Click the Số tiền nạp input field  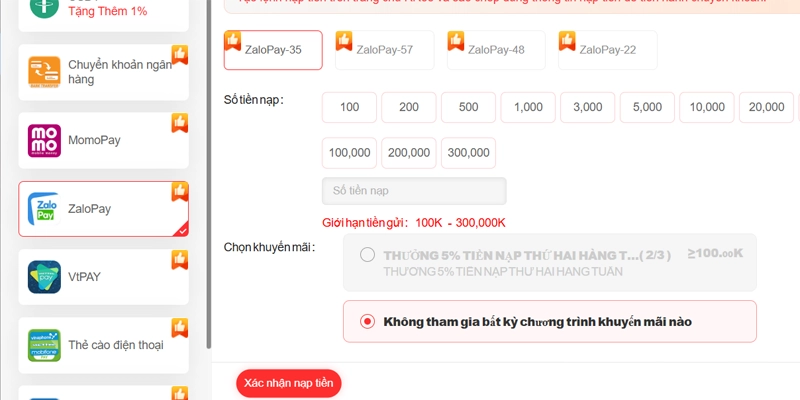pos(414,191)
